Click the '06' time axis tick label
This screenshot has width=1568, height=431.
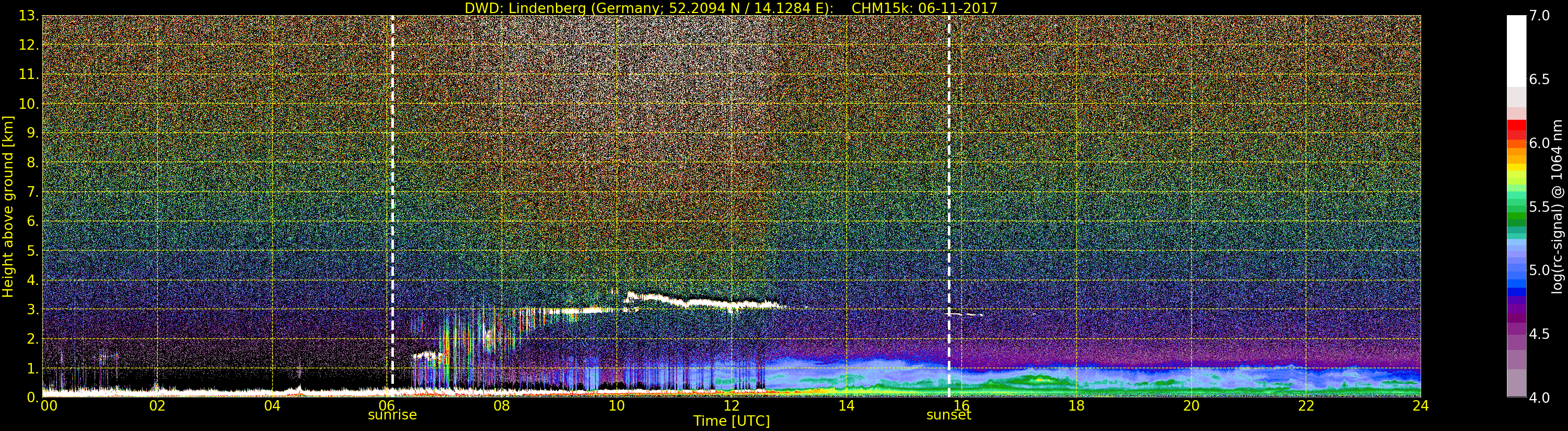coord(387,405)
